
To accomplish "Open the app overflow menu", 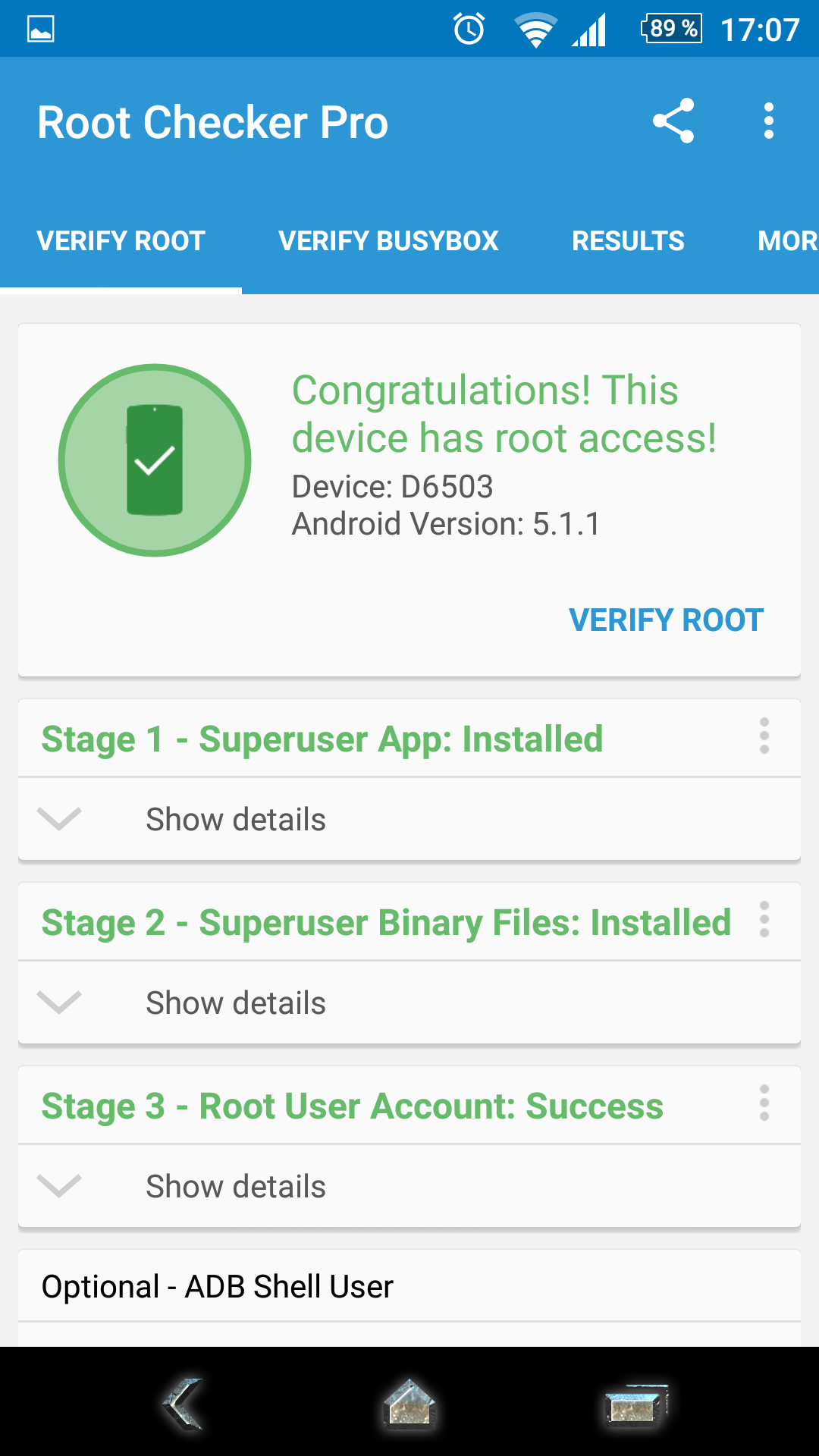I will click(x=768, y=121).
